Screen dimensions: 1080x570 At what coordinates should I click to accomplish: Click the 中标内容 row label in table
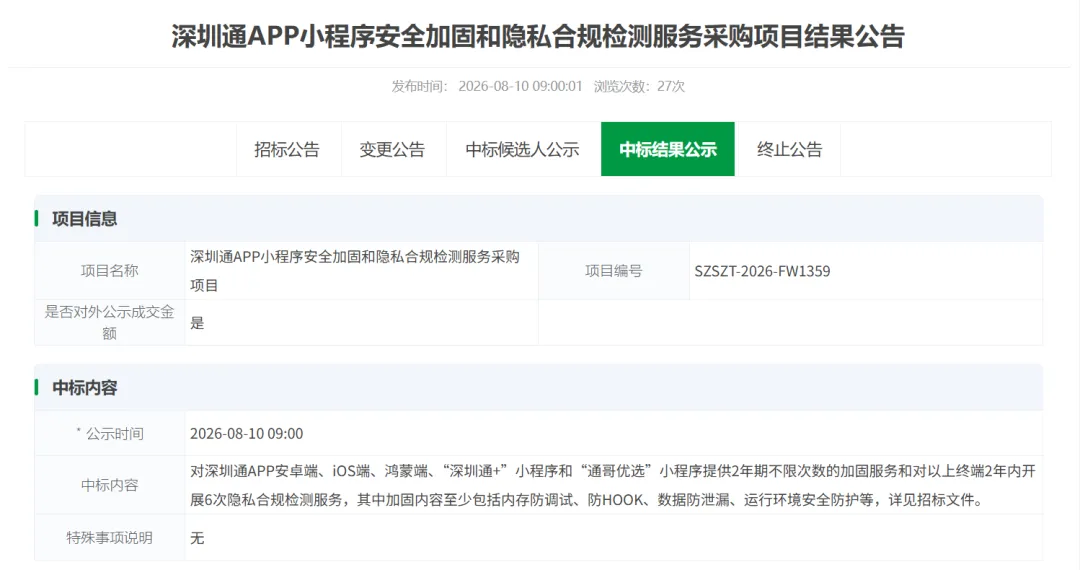(x=110, y=485)
